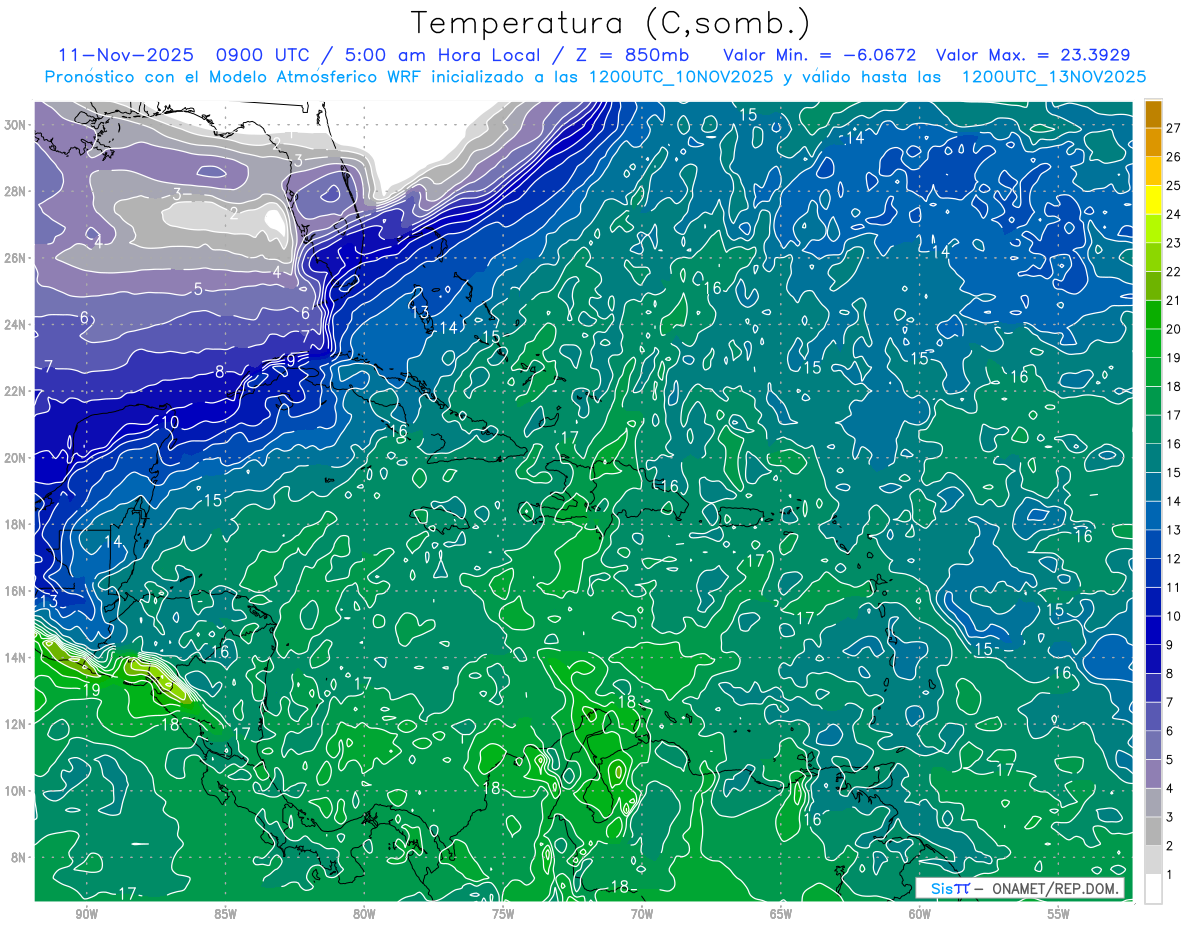
Task: Click color-scale legend label 25
Action: coord(1173,186)
